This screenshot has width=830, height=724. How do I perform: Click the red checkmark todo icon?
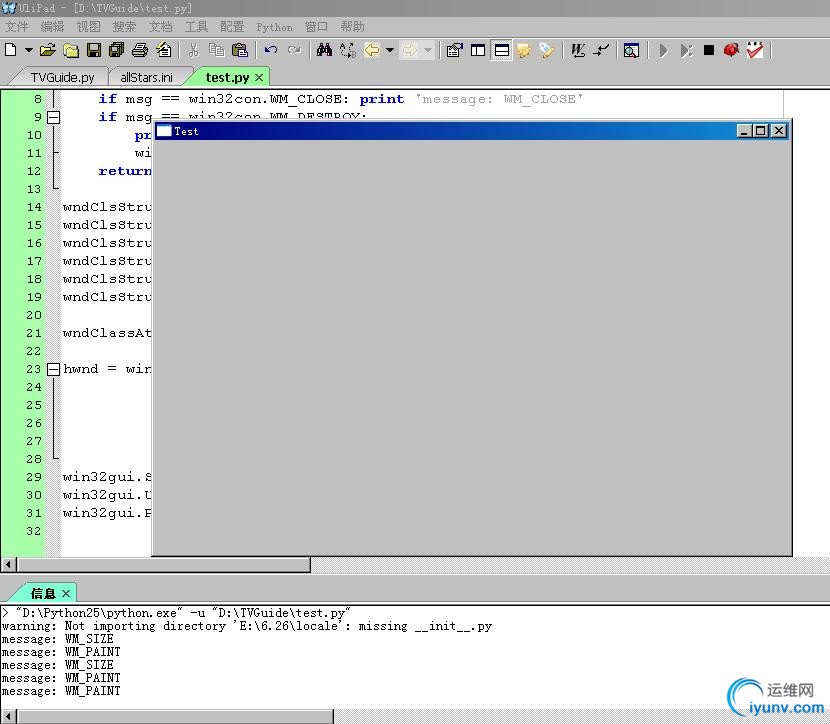tap(755, 50)
